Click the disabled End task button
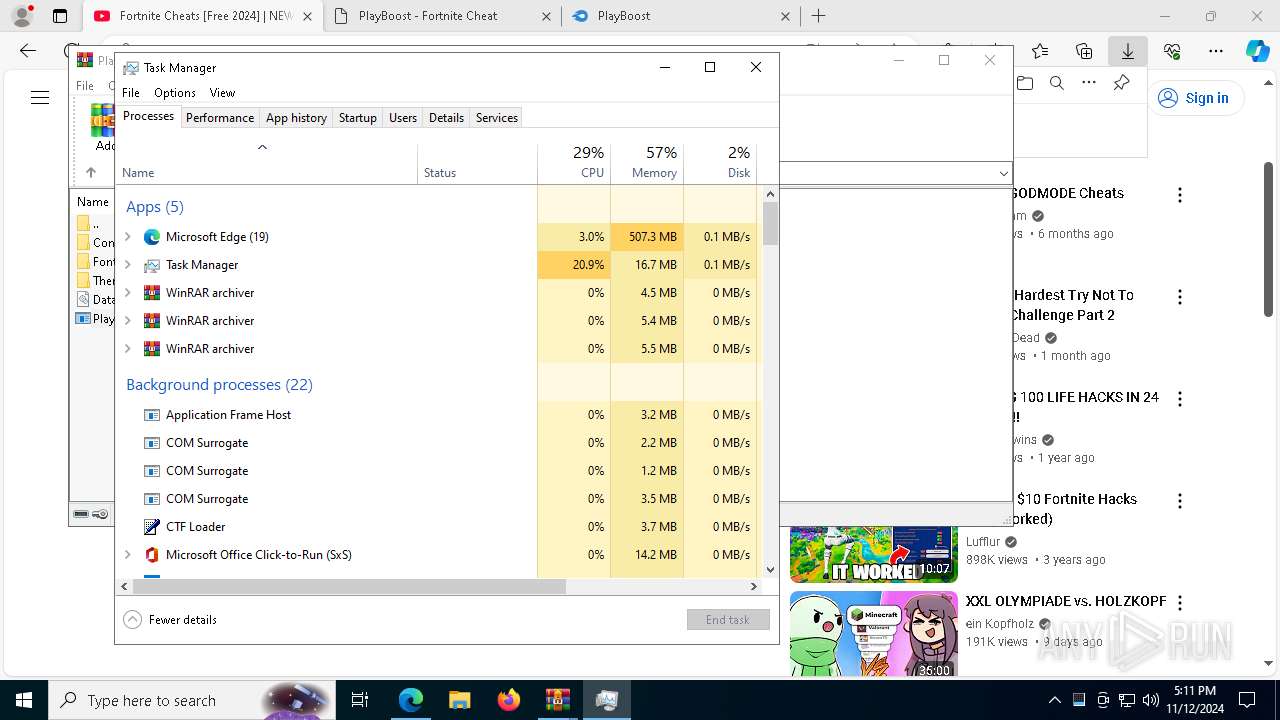The image size is (1280, 720). 728,620
